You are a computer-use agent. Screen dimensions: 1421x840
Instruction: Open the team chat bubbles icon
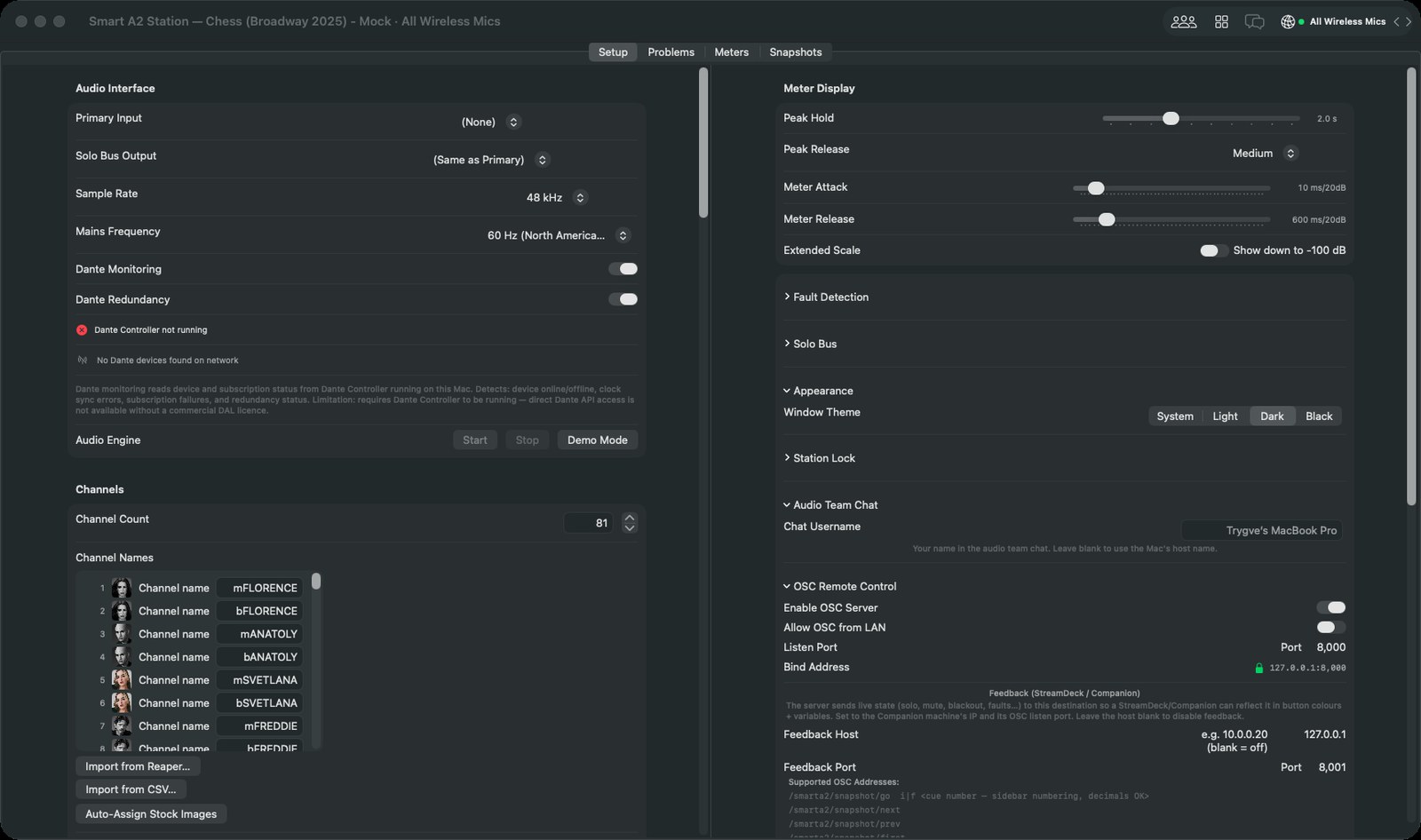tap(1254, 21)
